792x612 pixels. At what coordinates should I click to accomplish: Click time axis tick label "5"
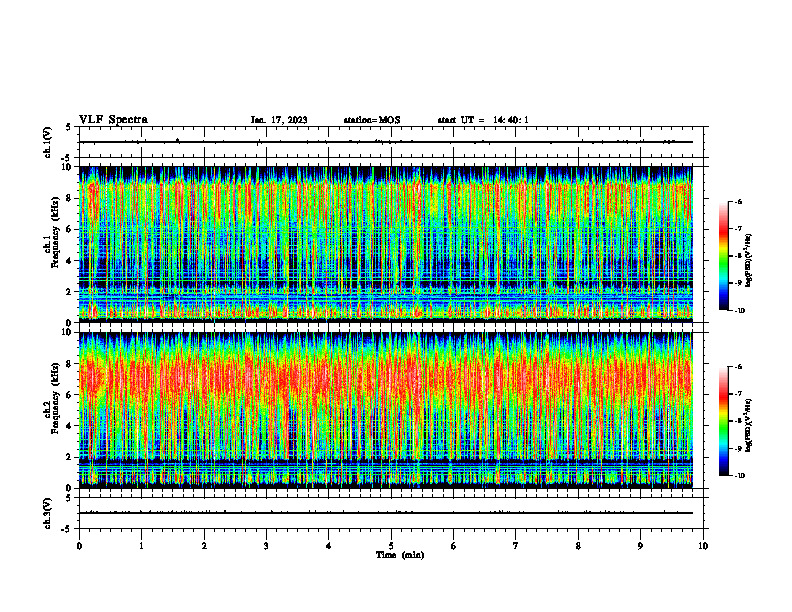(x=391, y=546)
